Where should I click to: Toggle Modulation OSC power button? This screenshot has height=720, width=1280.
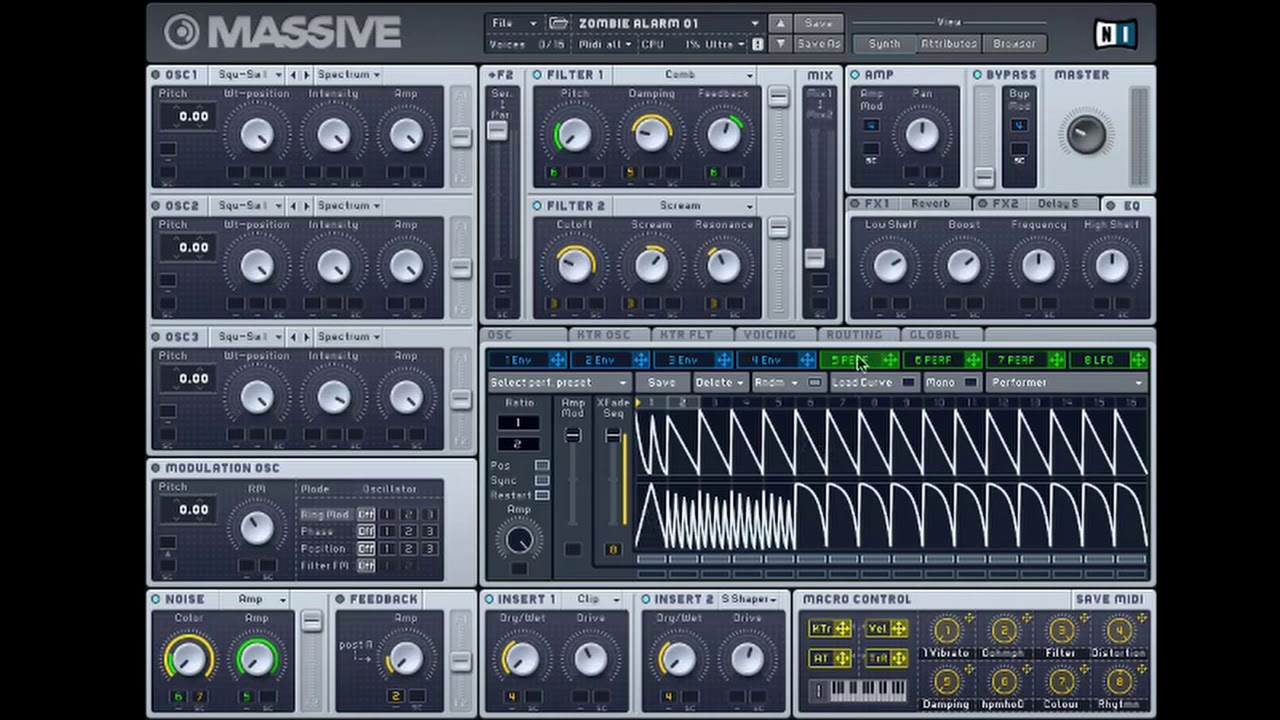[x=156, y=468]
